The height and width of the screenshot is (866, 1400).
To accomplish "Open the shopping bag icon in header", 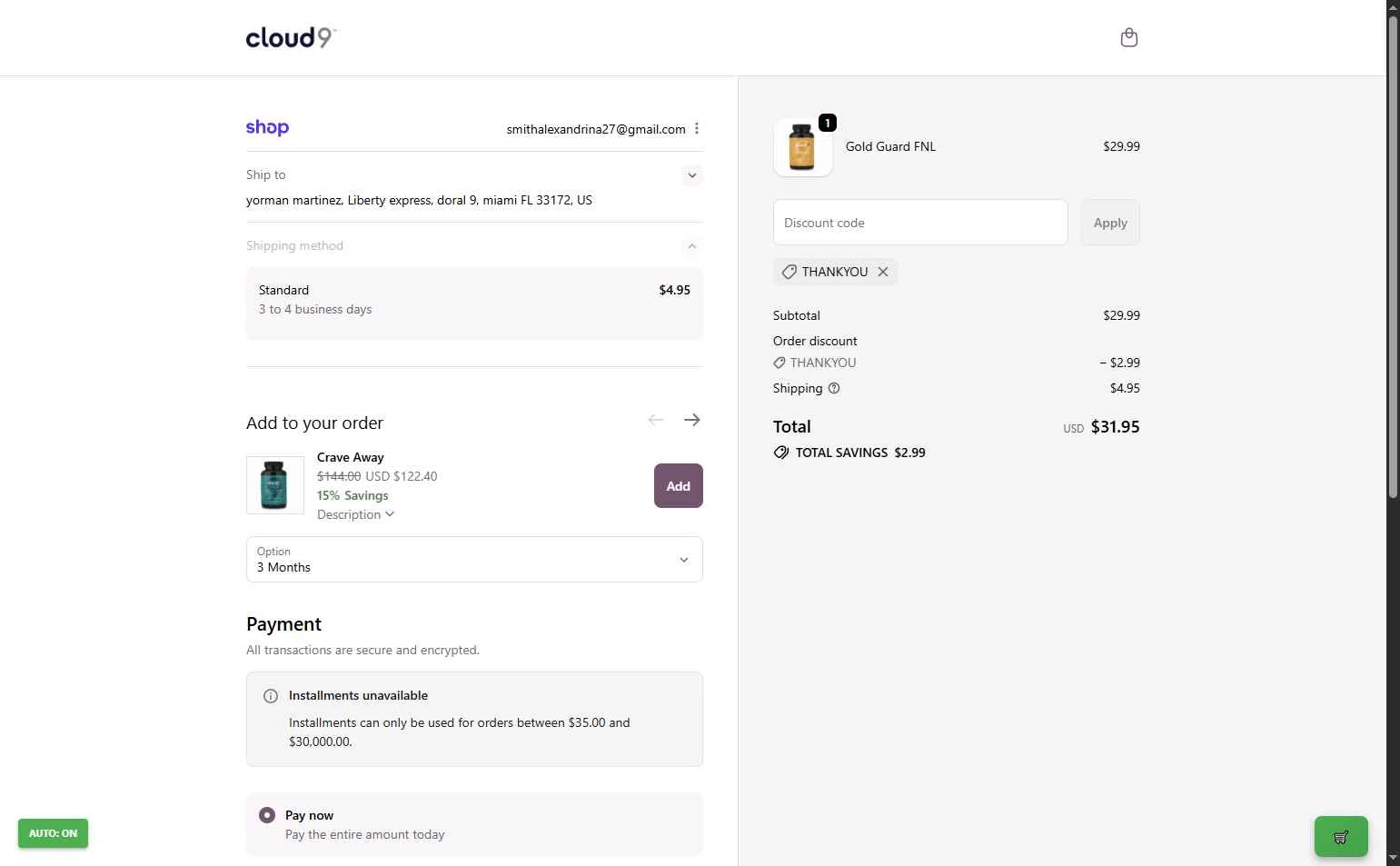I will pos(1128,37).
